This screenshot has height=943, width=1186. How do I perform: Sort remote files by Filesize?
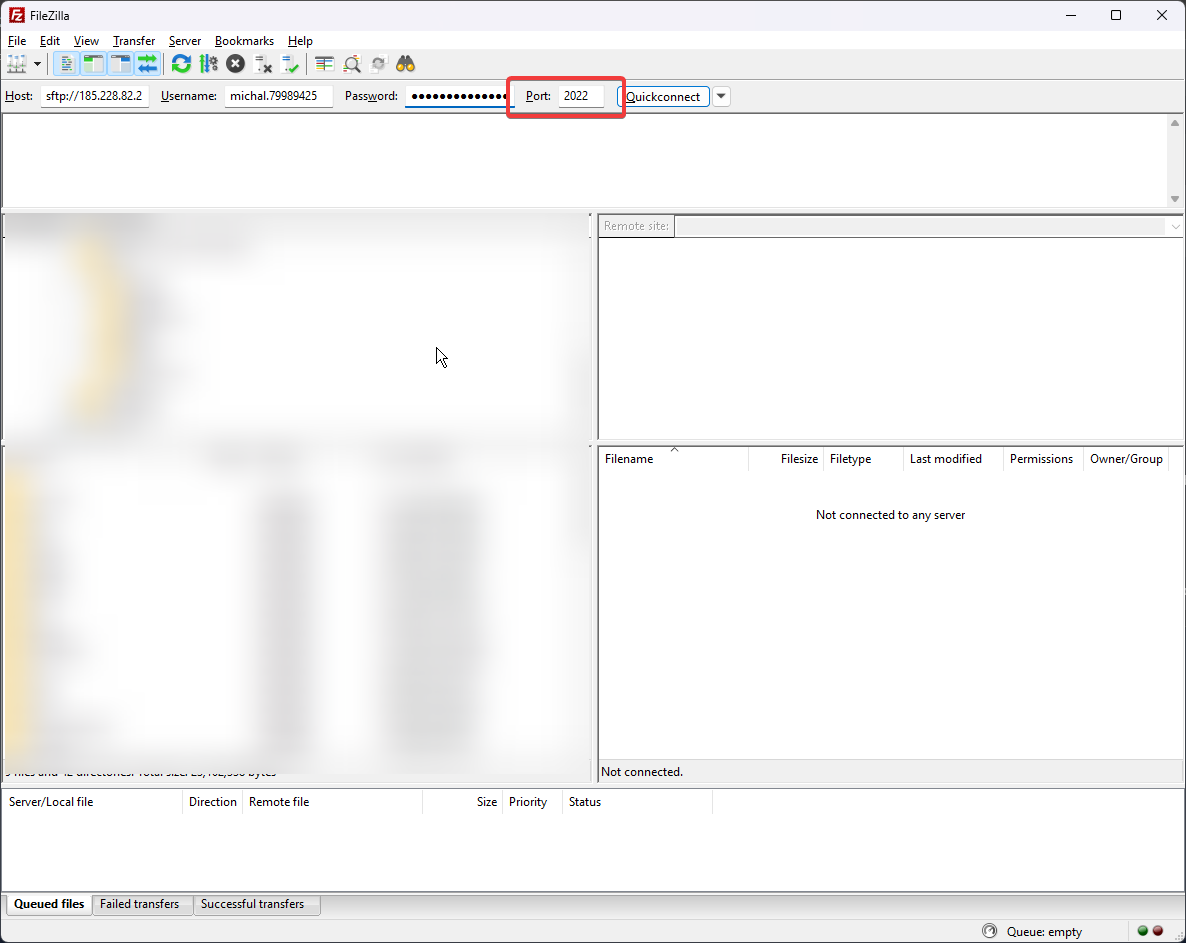pos(787,459)
